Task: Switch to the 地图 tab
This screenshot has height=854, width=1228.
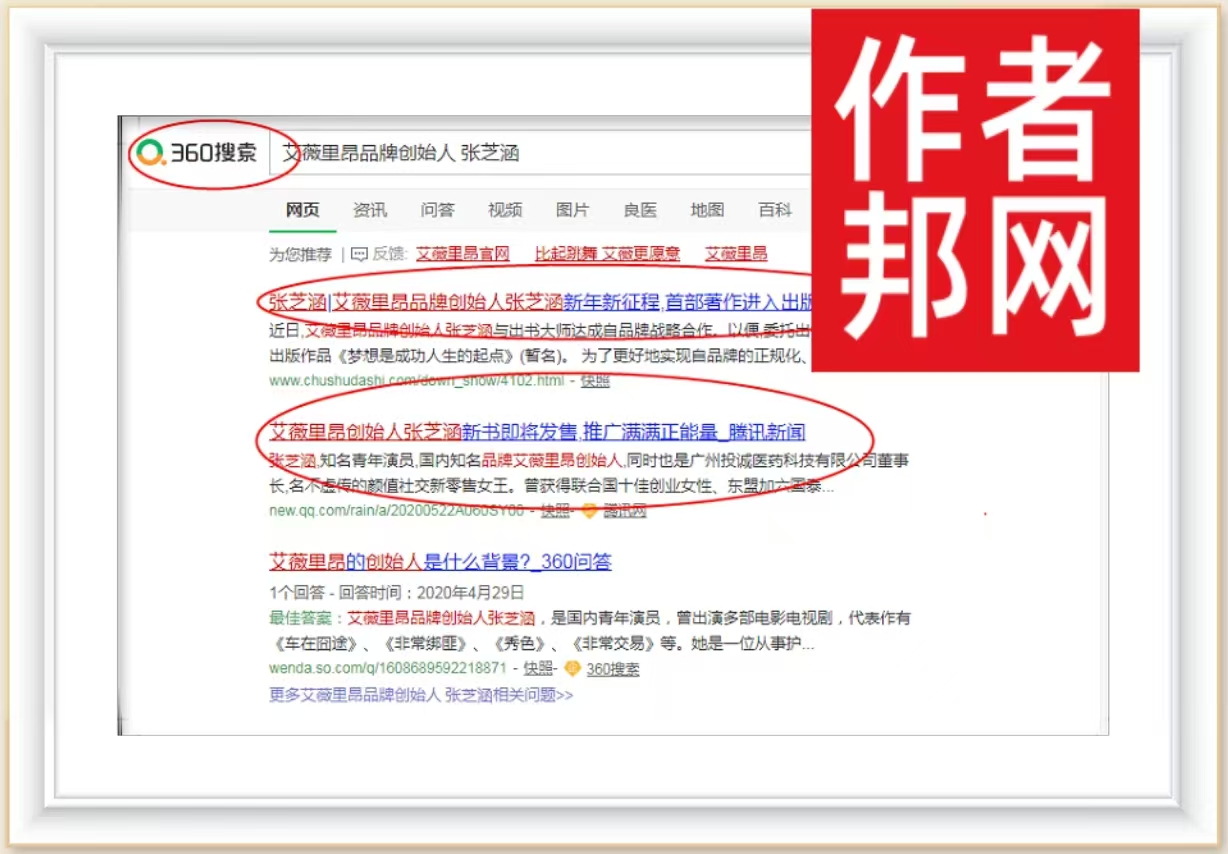Action: click(707, 210)
